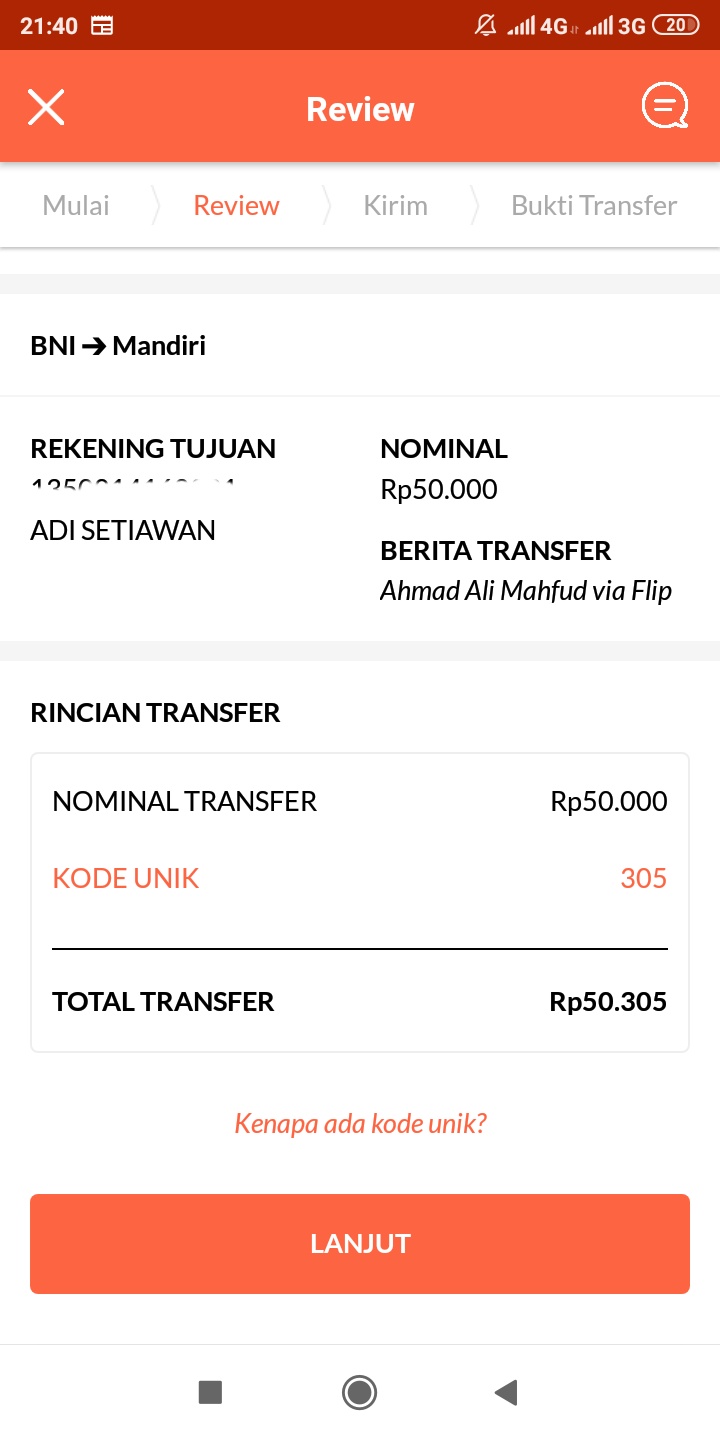Open the Bukti Transfer step

pos(594,206)
